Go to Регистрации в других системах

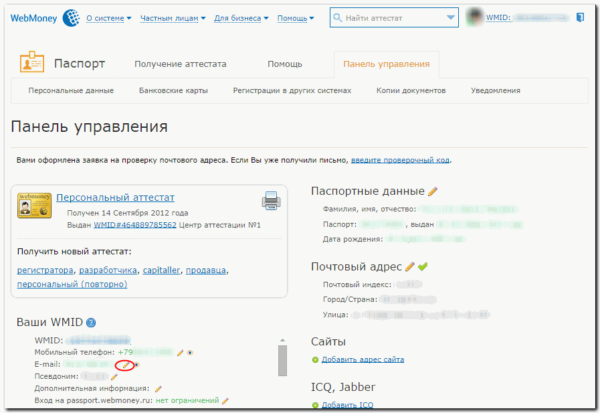pos(292,91)
